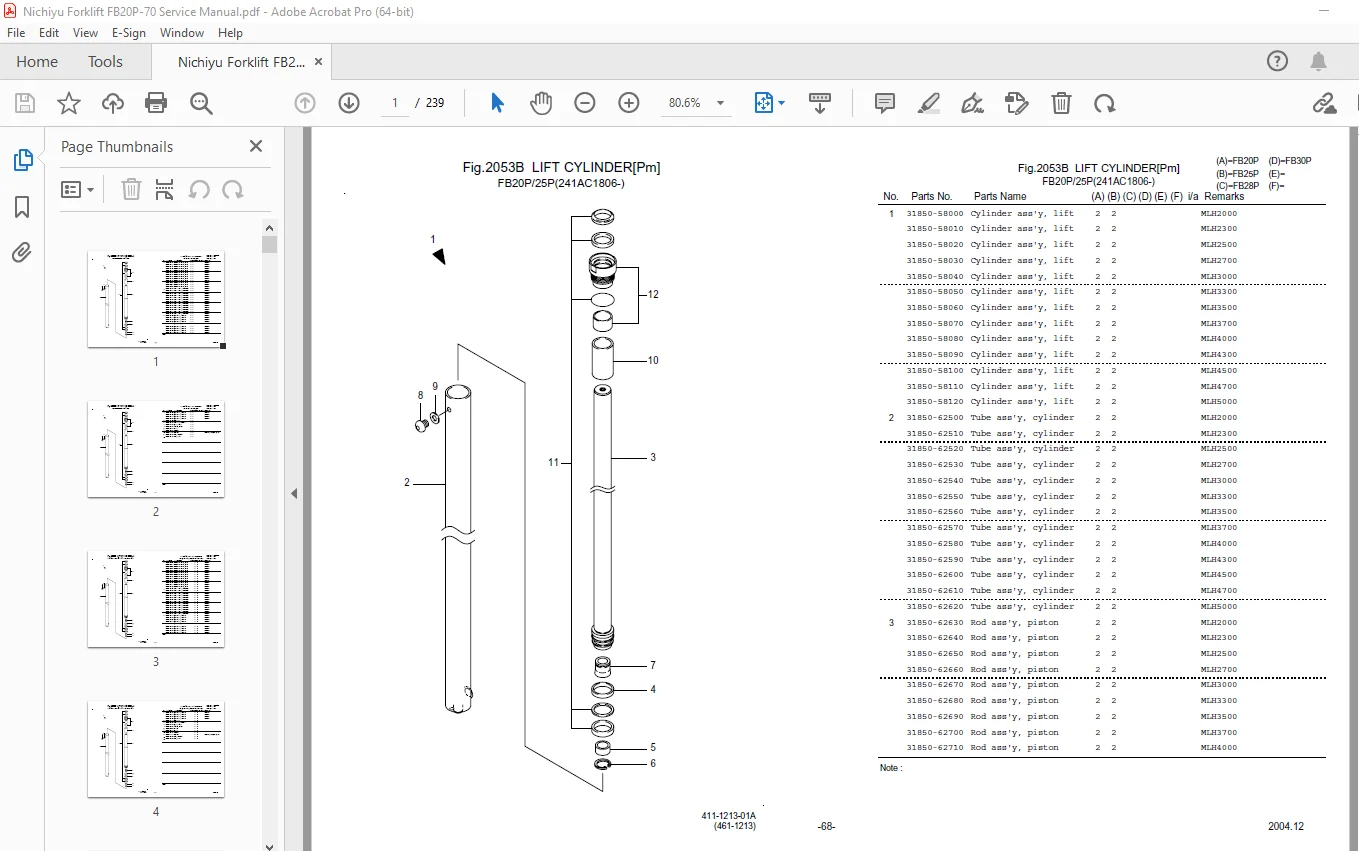Share a link to the file
This screenshot has width=1359, height=851.
[1325, 103]
